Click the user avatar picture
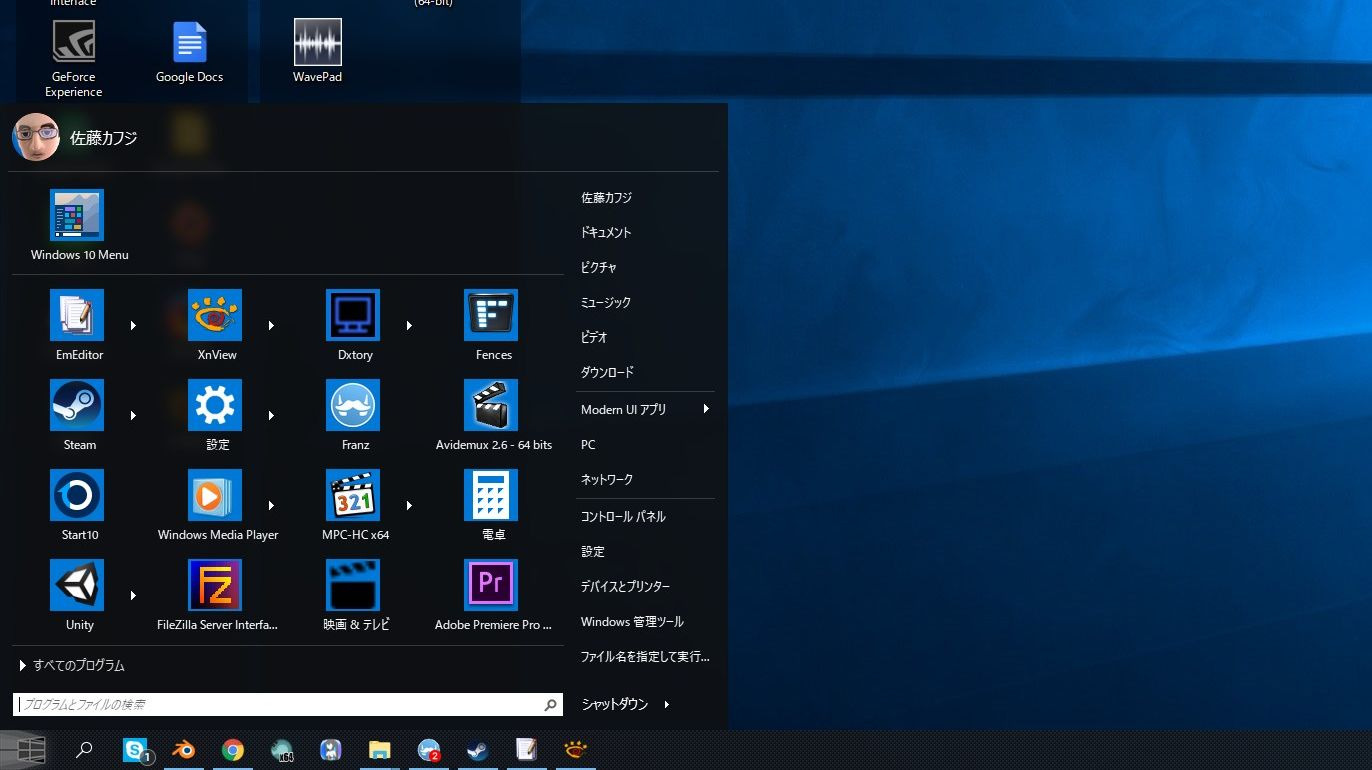This screenshot has height=770, width=1372. 36,137
